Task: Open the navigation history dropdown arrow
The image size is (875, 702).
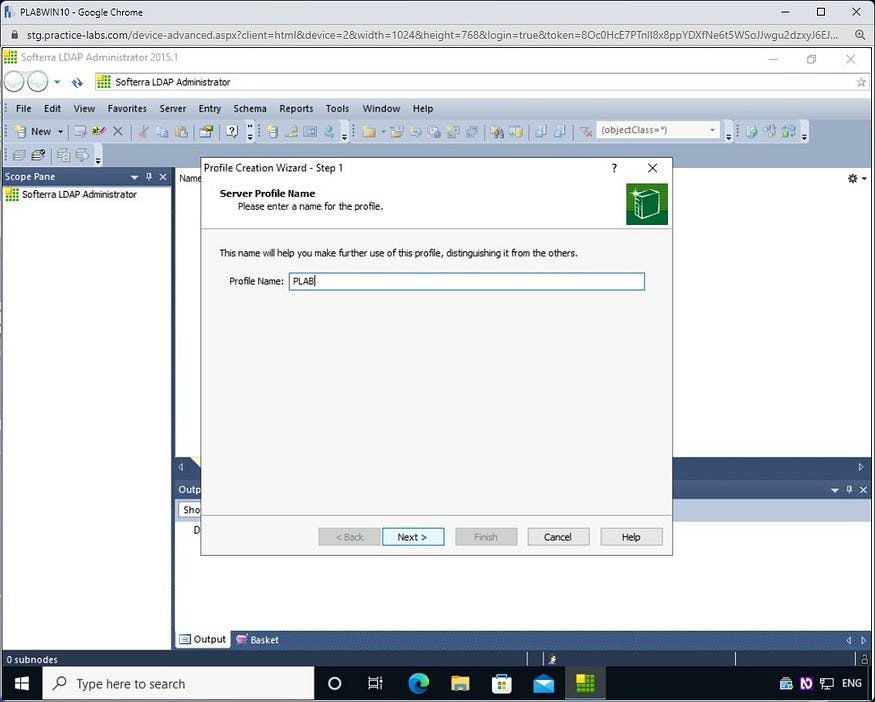Action: click(x=57, y=82)
